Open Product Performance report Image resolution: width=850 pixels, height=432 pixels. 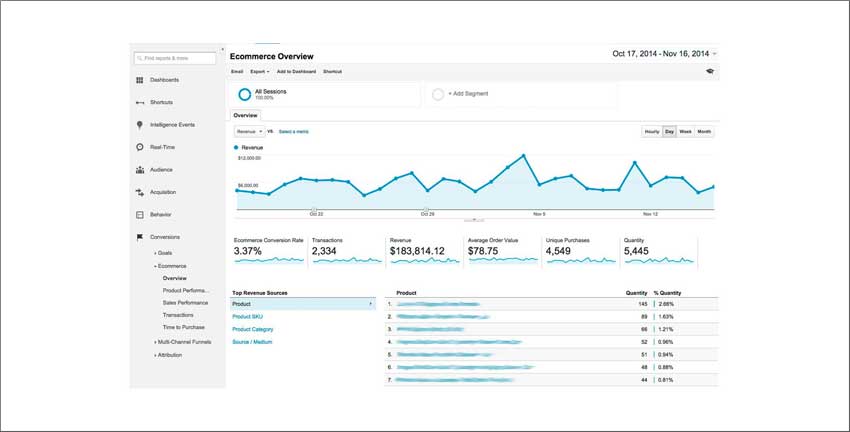pos(185,291)
